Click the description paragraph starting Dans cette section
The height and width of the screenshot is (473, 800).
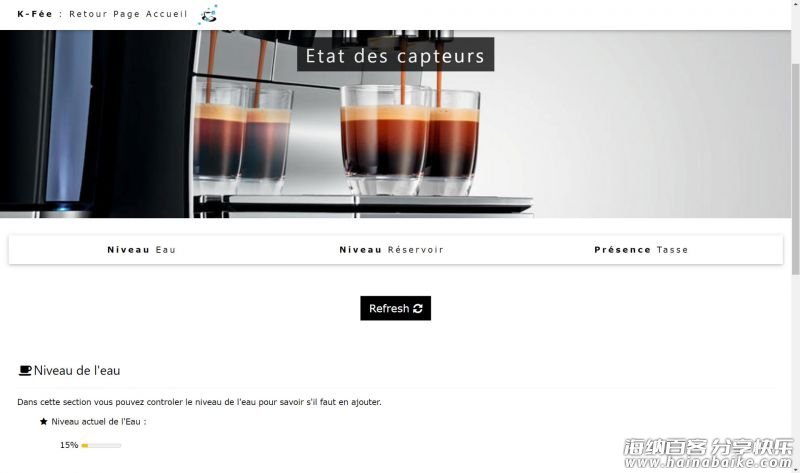(199, 402)
